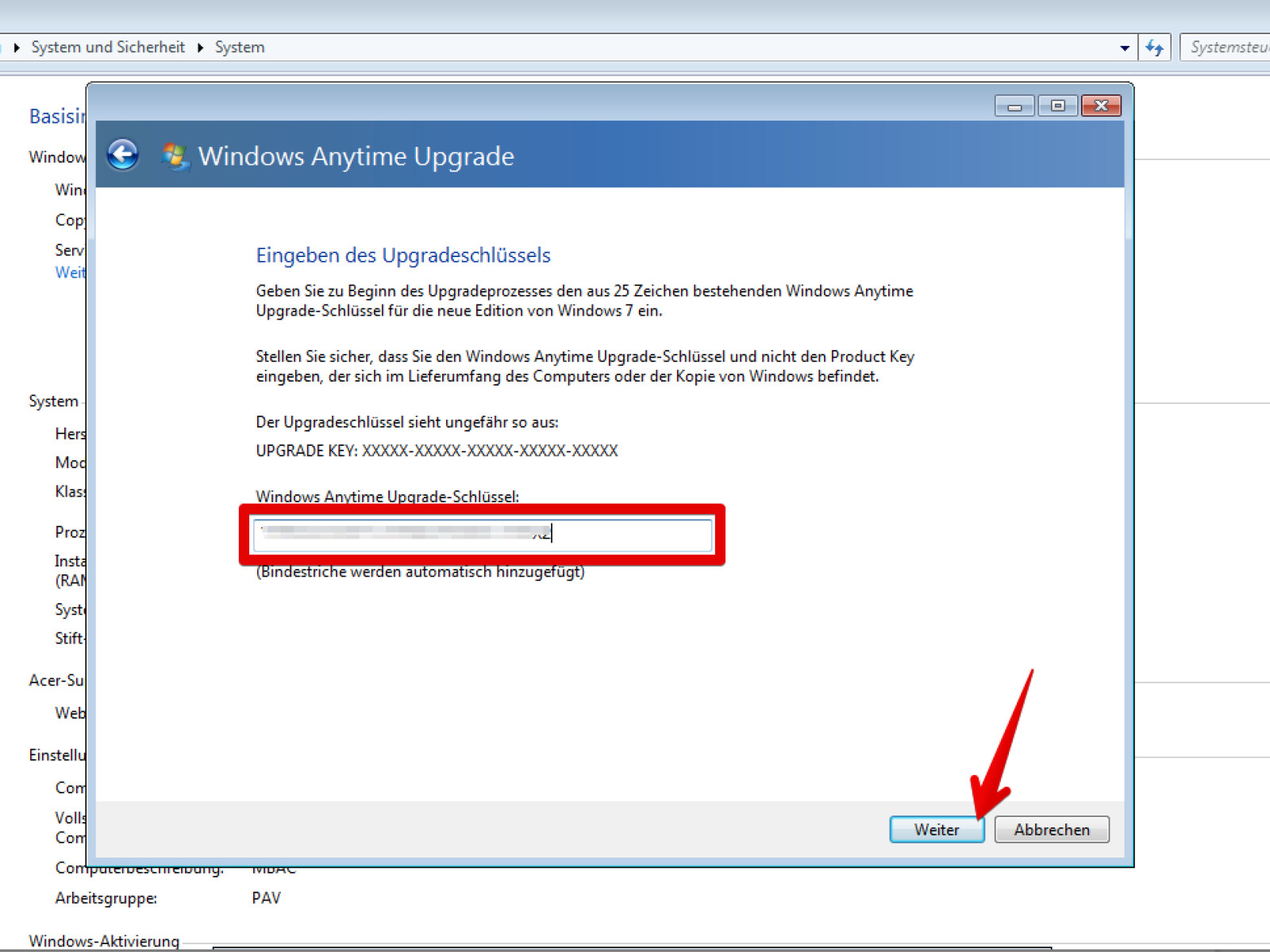
Task: Click the blue back arrow button
Action: tap(123, 155)
